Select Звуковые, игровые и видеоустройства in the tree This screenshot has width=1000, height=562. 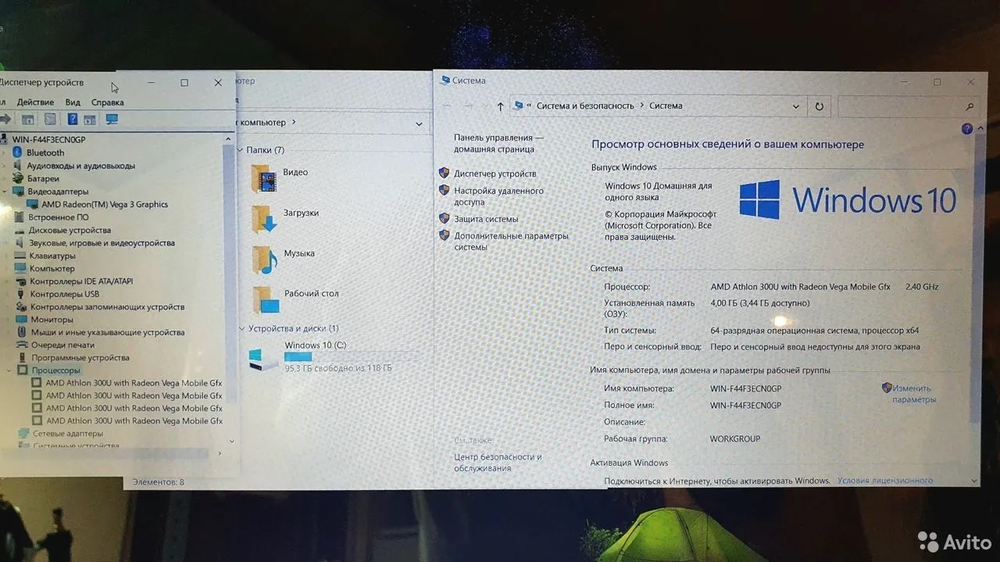click(x=101, y=242)
